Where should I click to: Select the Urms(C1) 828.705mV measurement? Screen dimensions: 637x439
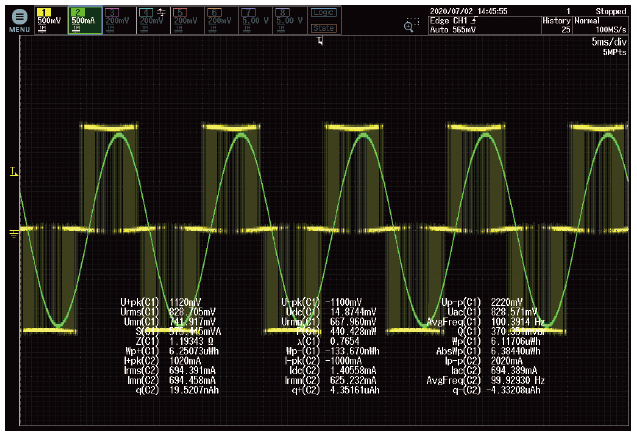coord(168,312)
